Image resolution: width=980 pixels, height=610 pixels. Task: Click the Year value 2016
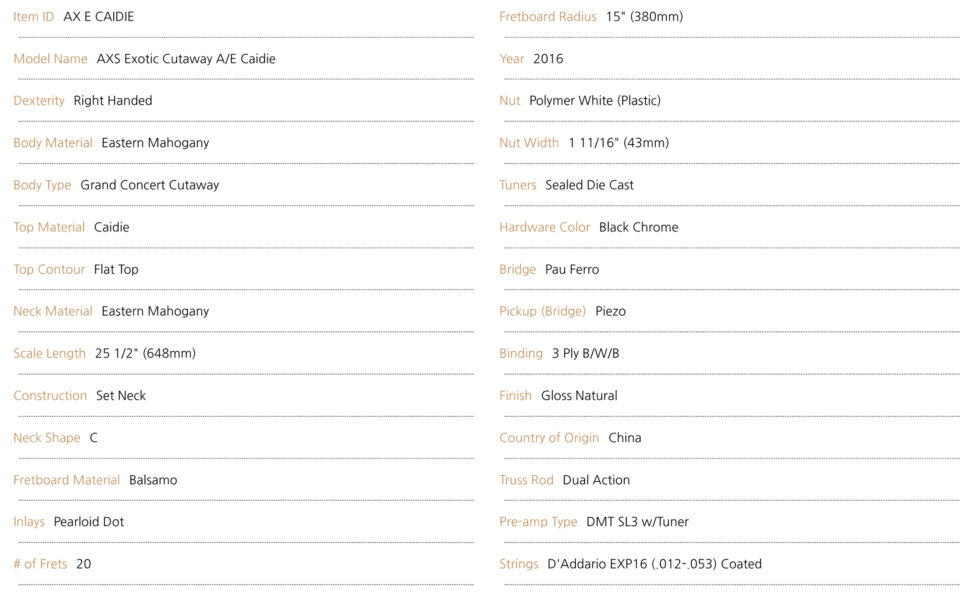coord(548,59)
